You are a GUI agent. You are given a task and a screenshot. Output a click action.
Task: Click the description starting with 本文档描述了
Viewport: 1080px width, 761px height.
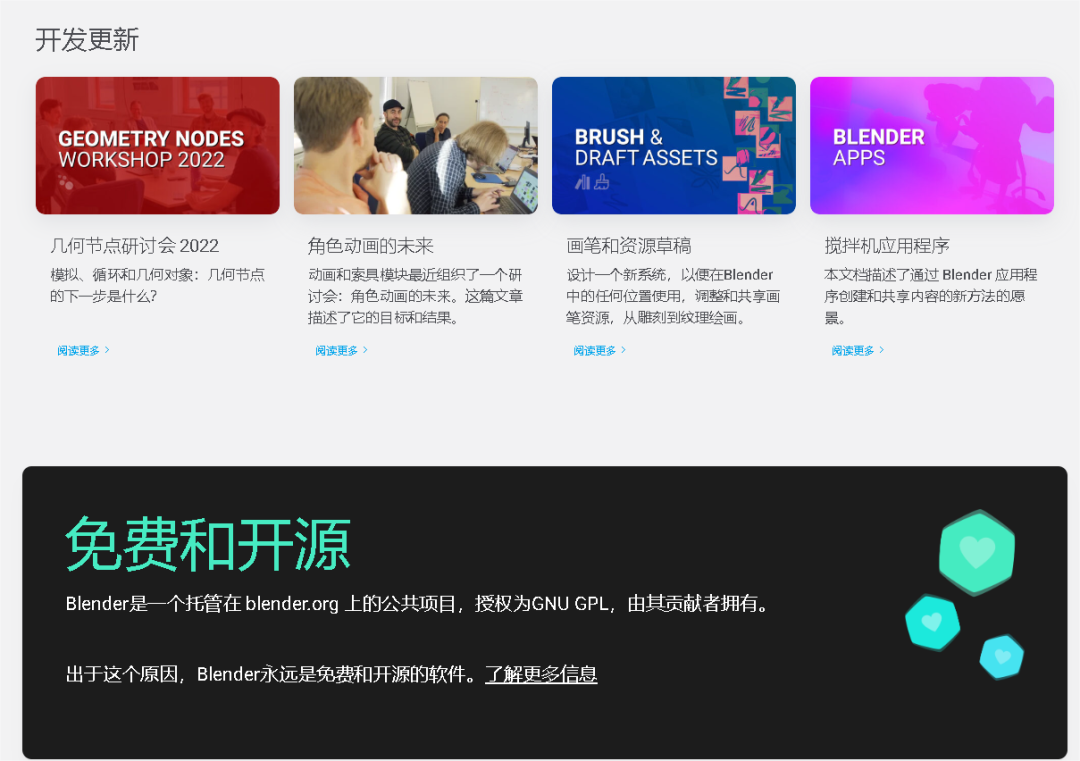click(931, 296)
